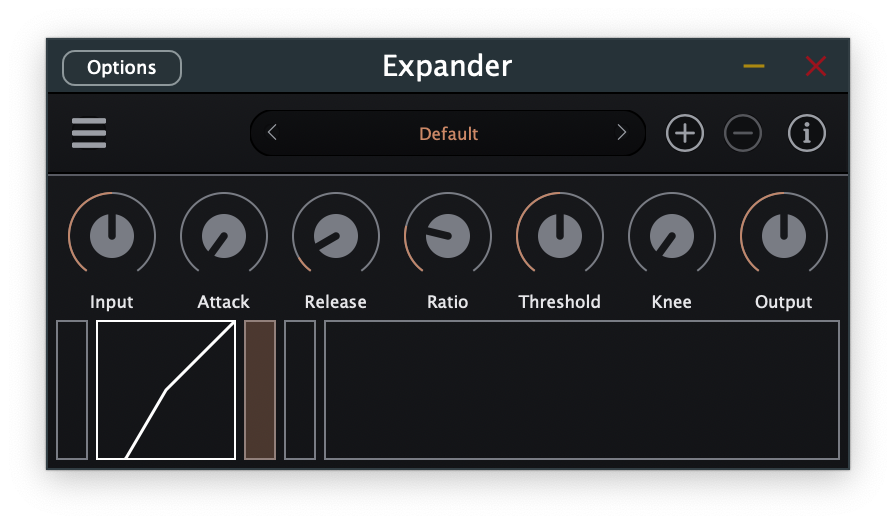Viewport: 896px width, 524px height.
Task: Click the Input label
Action: click(x=111, y=302)
